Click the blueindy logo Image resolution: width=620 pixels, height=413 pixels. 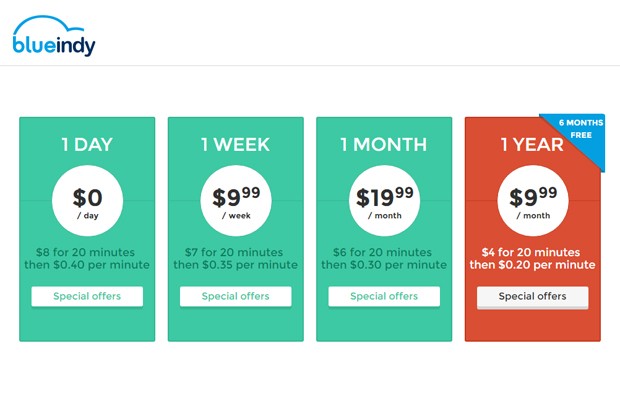54,36
